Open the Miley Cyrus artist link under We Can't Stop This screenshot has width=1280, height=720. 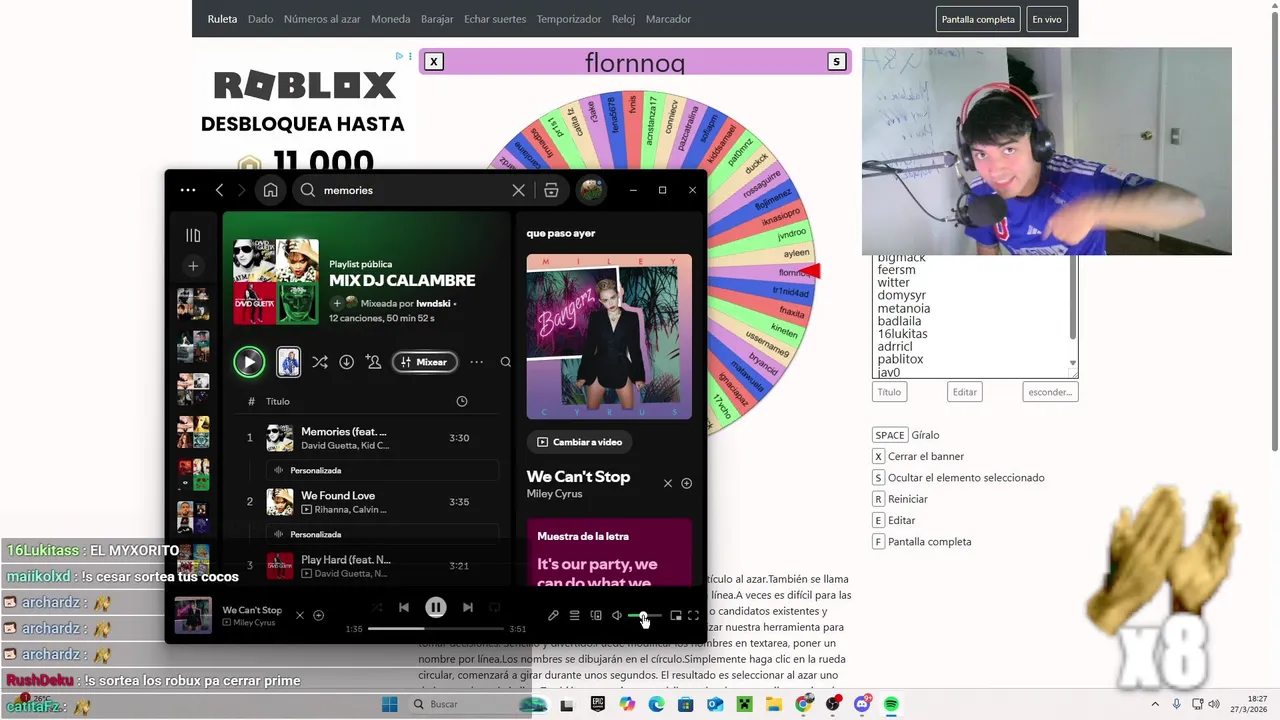555,494
